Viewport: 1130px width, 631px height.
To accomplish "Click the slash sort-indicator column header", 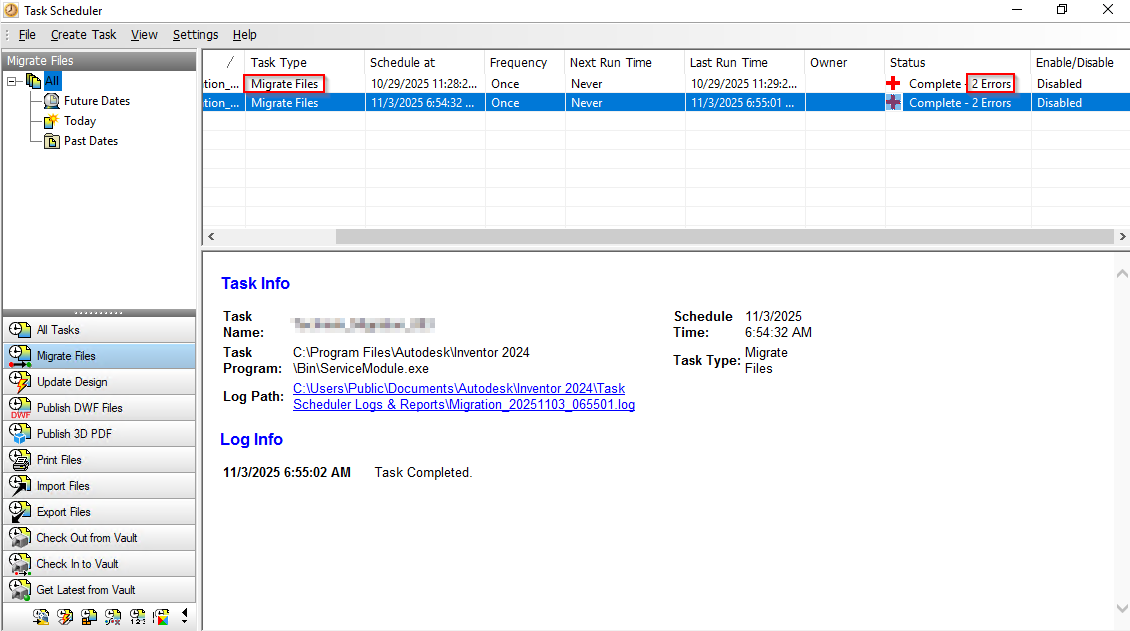I will click(224, 63).
